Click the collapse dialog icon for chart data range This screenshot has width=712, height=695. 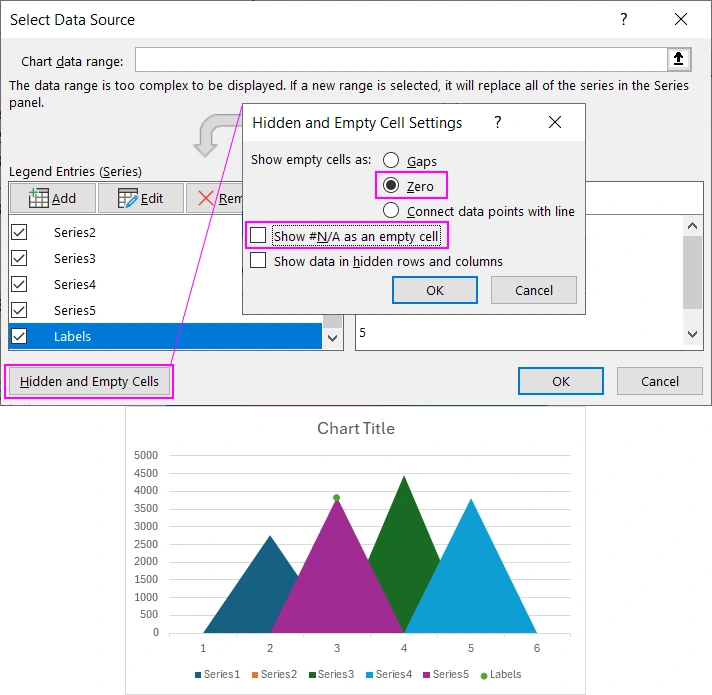pos(678,60)
